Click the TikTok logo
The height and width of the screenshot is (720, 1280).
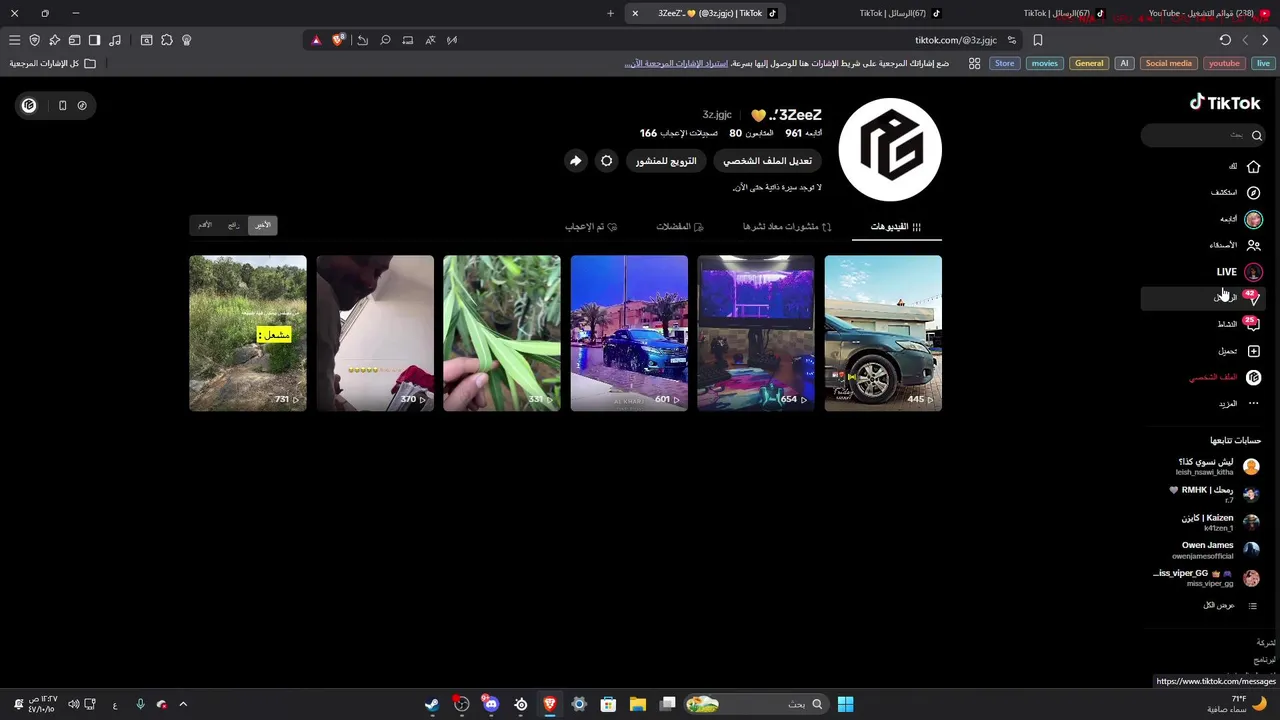point(1225,102)
